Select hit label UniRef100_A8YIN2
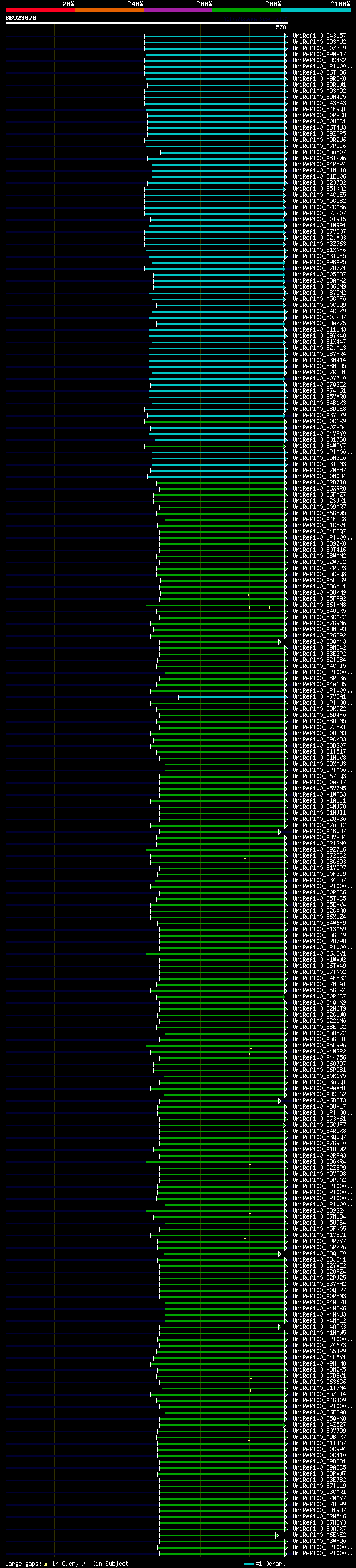 (319, 293)
